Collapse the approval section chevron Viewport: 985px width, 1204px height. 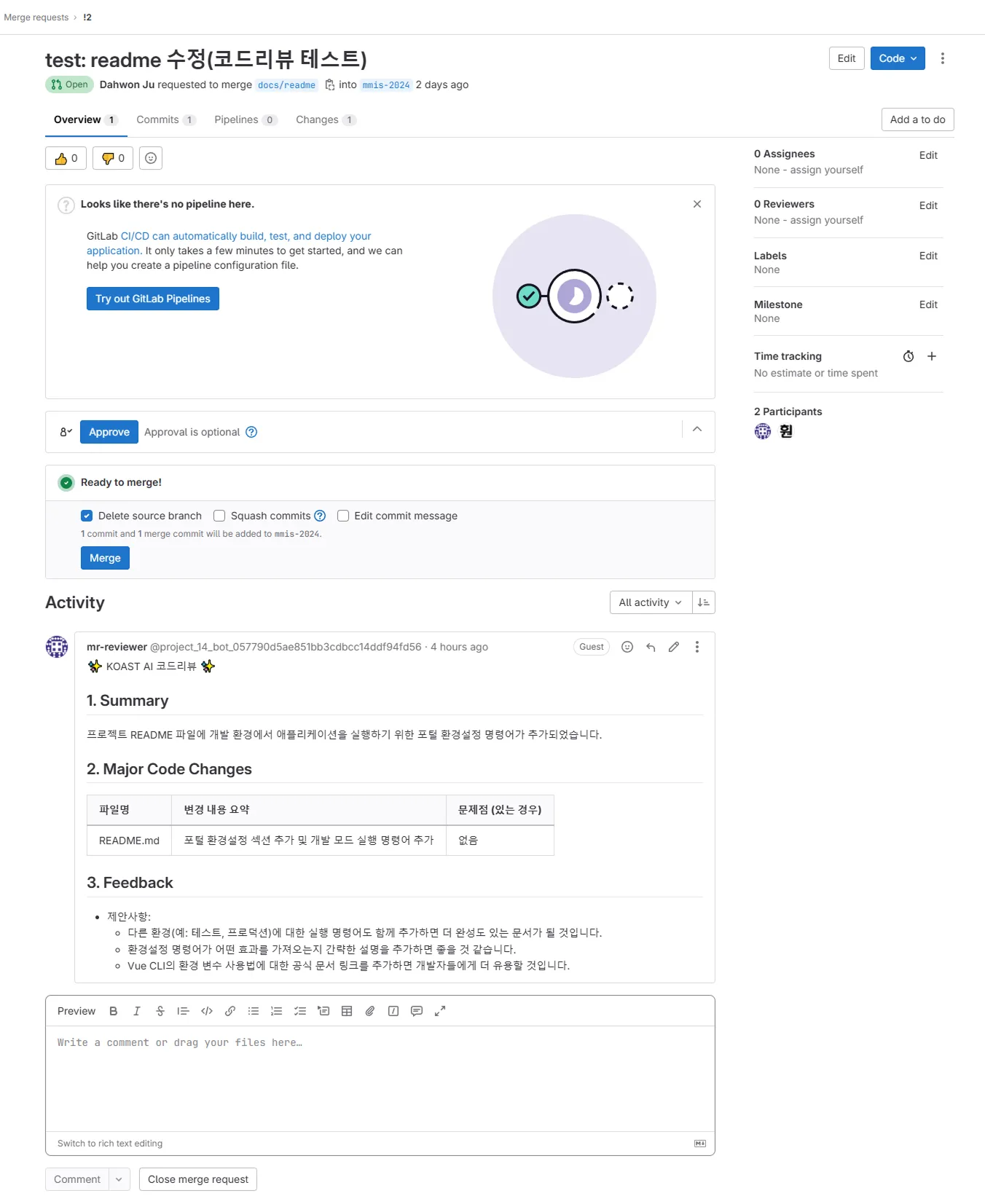coord(697,430)
